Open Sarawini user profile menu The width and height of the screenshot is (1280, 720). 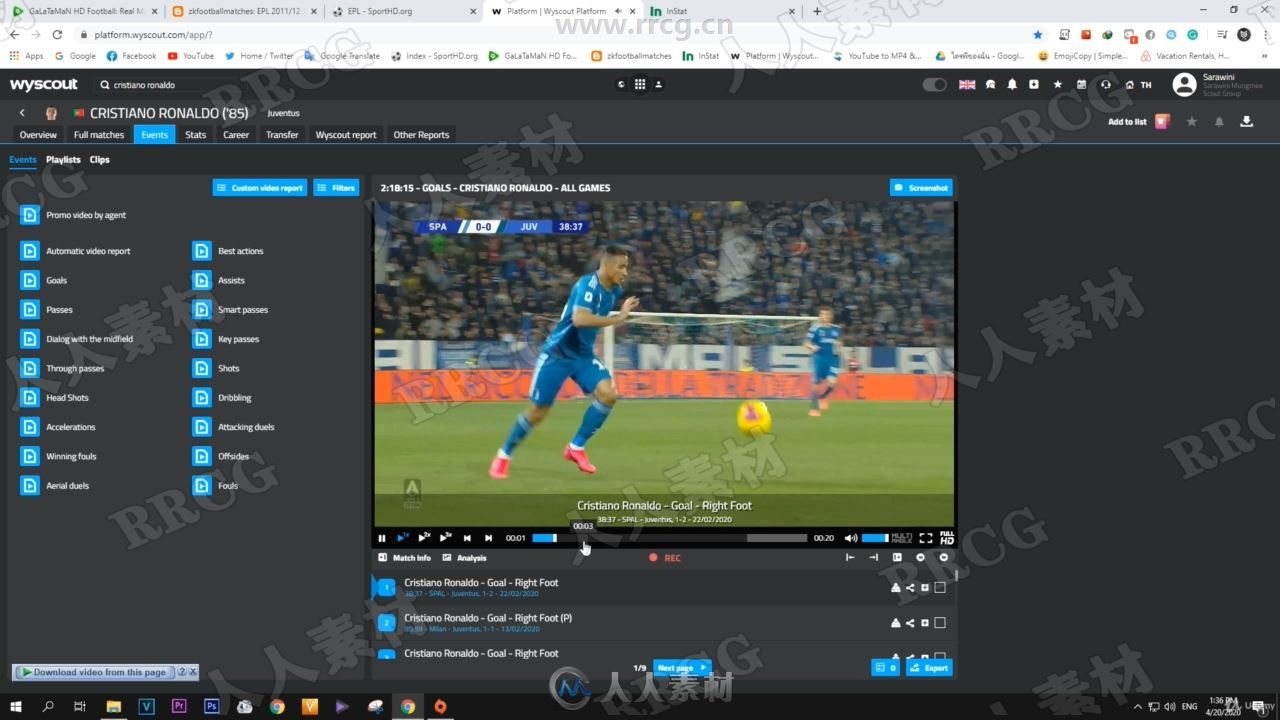pos(1218,85)
